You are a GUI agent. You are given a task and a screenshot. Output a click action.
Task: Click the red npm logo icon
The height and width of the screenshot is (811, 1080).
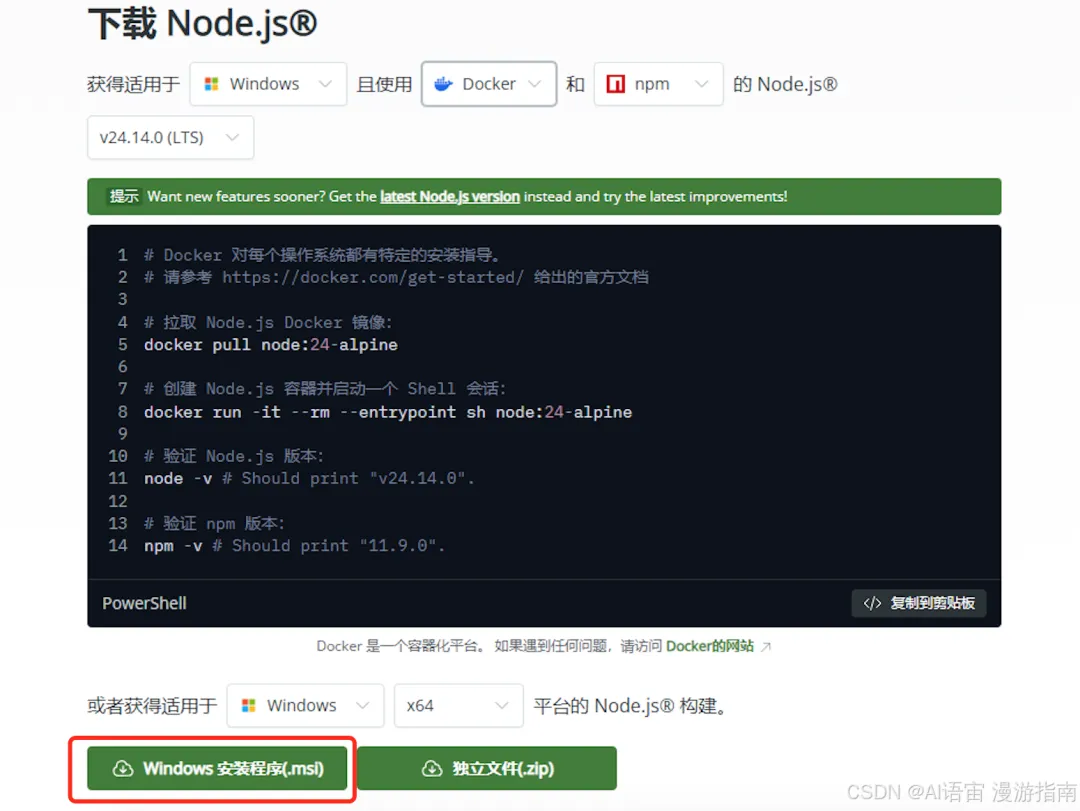pyautogui.click(x=615, y=84)
